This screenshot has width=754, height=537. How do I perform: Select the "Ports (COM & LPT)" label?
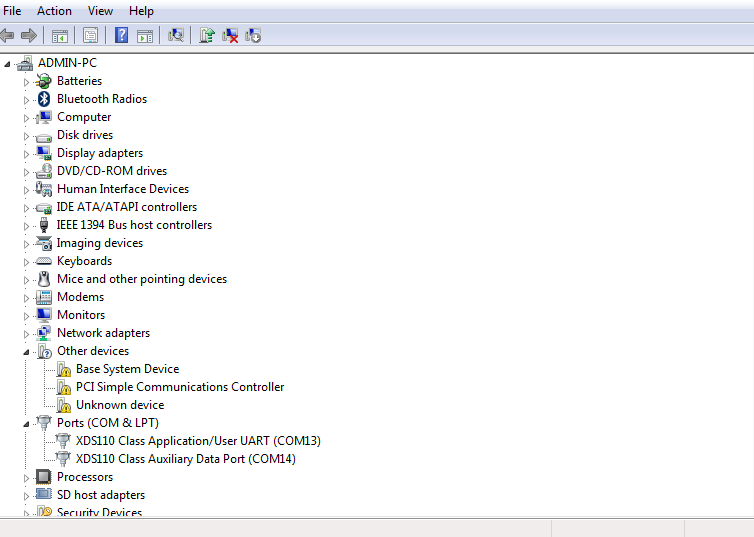tap(108, 423)
